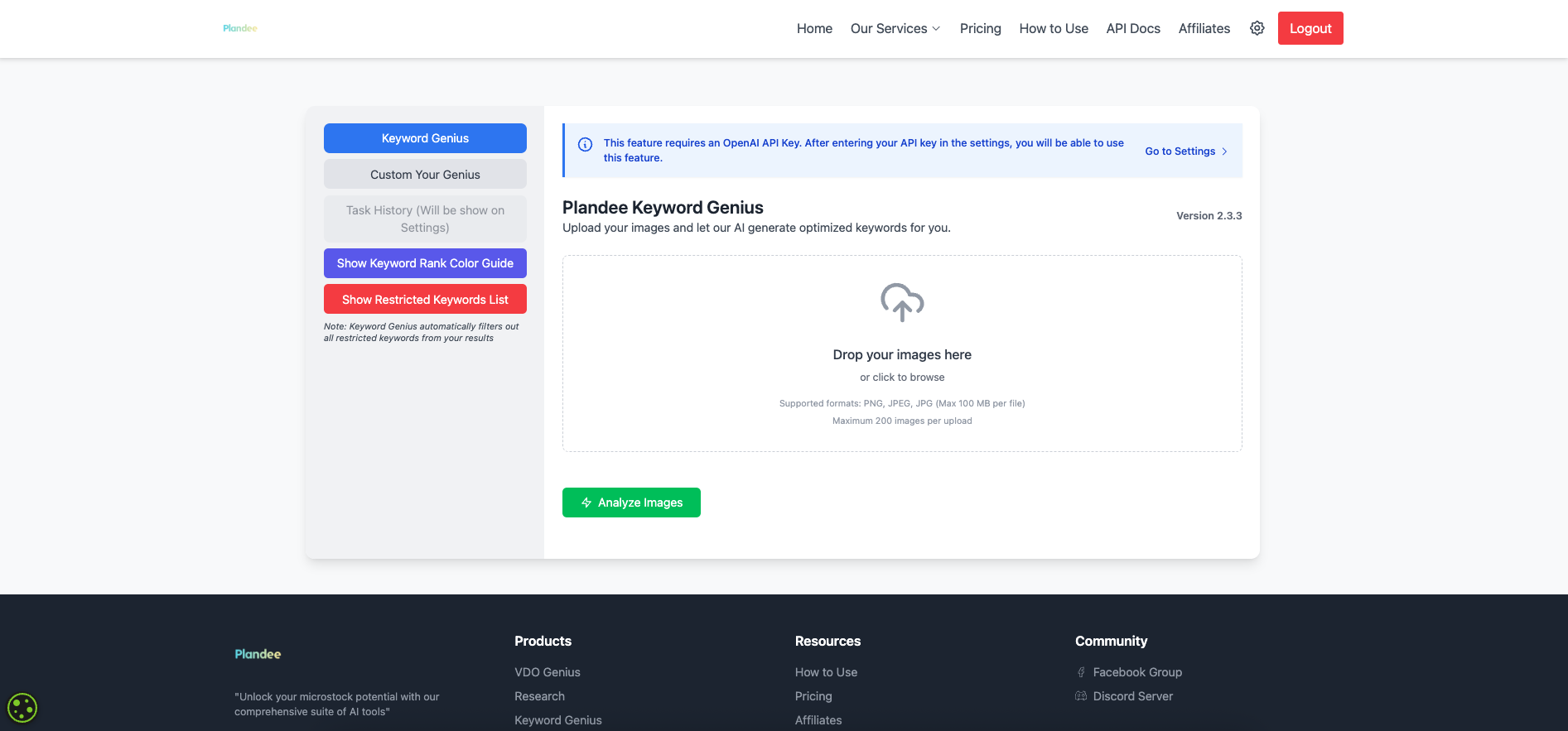Open cookie preferences icon at bottom-left
The width and height of the screenshot is (1568, 731).
[22, 708]
